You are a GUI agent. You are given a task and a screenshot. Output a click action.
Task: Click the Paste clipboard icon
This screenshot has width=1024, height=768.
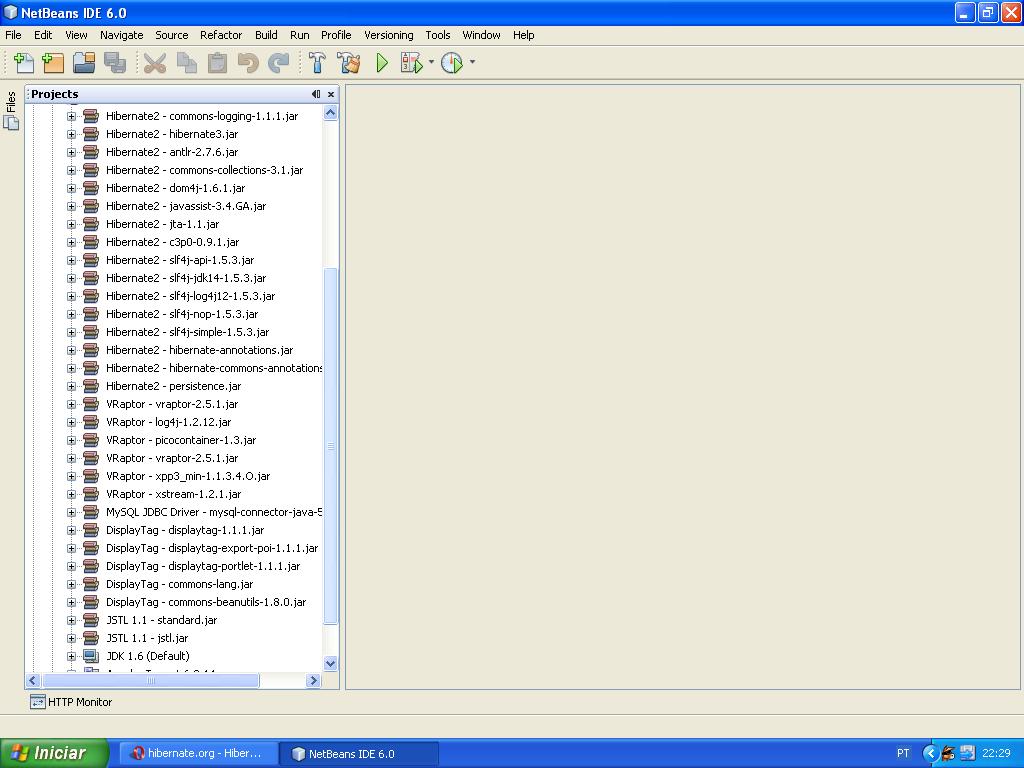[217, 63]
